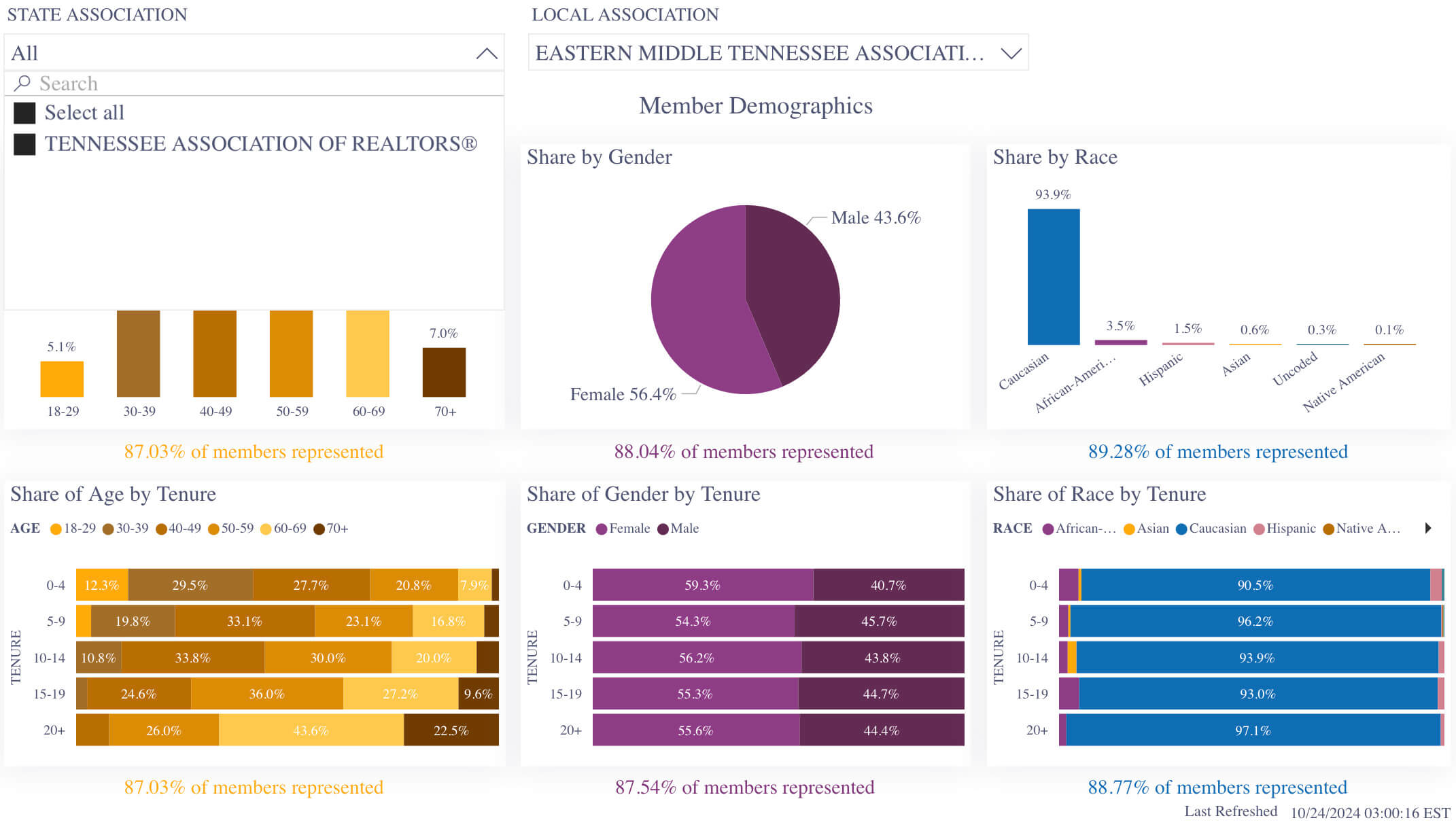Screen dimensions: 1456x829
Task: Click the 33.1% age segment in 5-9 tenure
Action: tap(245, 621)
